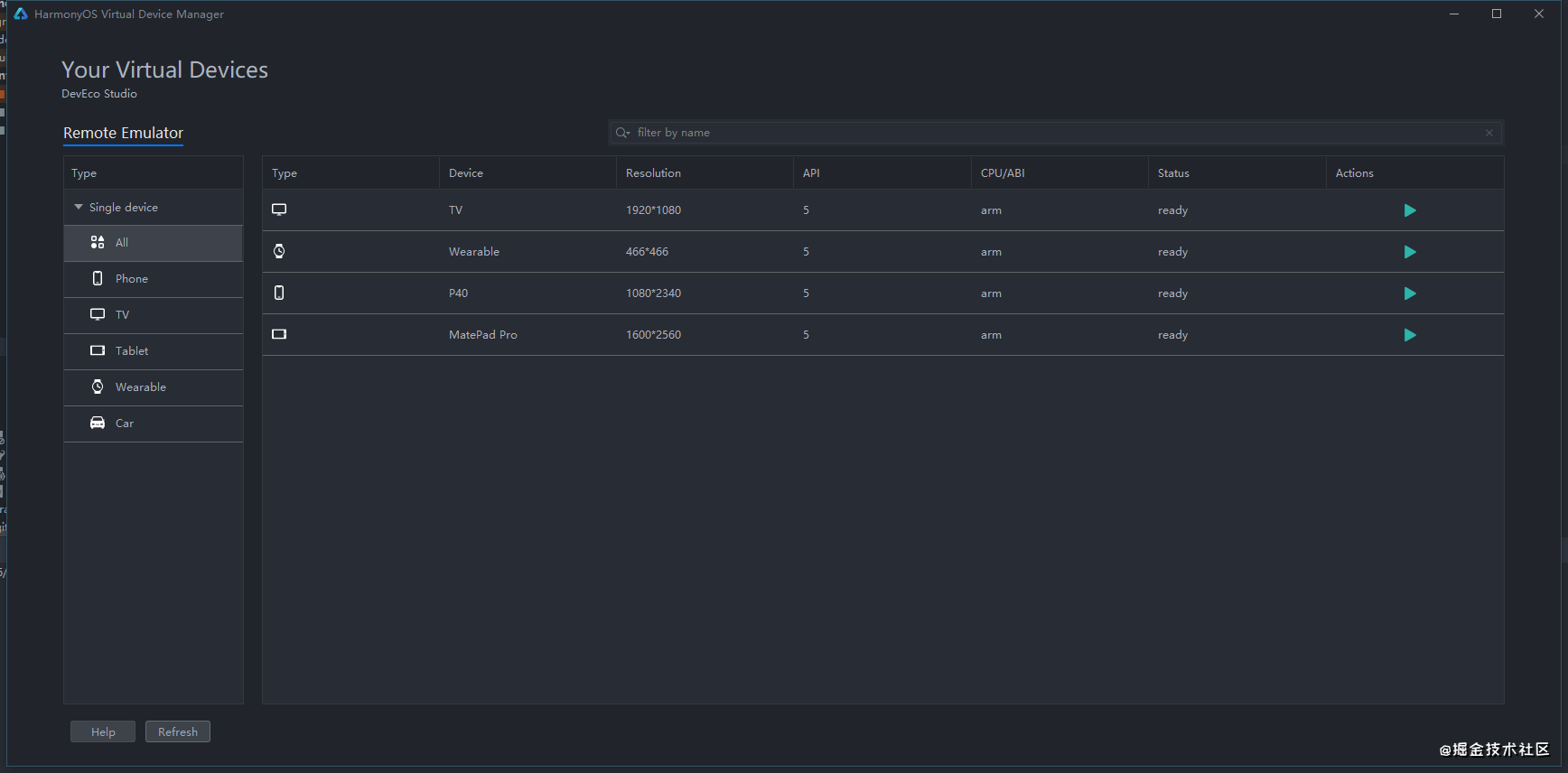Click the arm CPU value in MatePad Pro row
Viewport: 1568px width, 773px height.
coord(991,335)
